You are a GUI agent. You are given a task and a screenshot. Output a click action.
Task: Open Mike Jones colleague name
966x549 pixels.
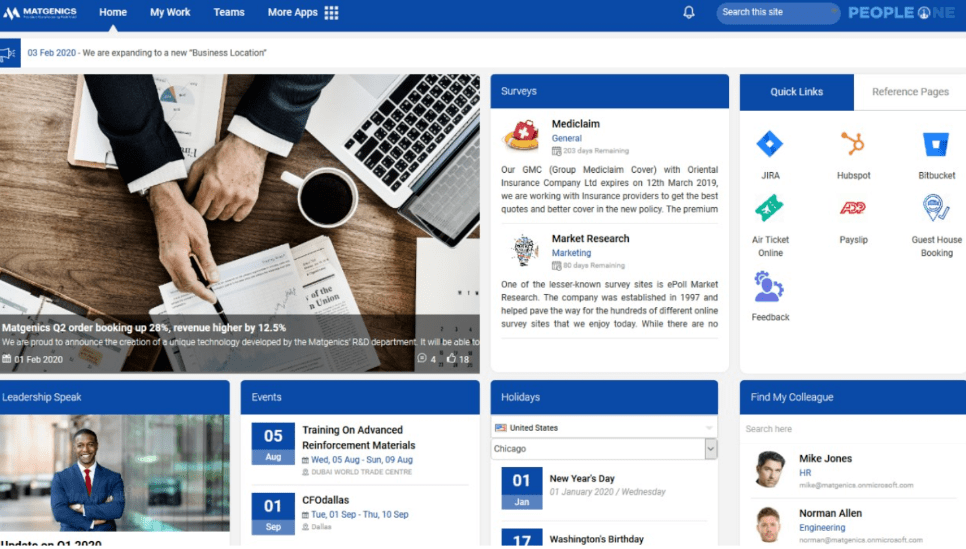pos(826,458)
